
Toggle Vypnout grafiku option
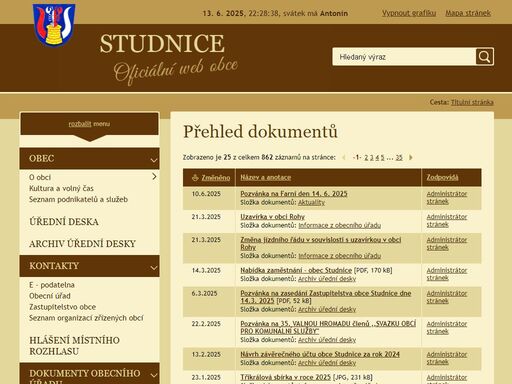pos(409,13)
